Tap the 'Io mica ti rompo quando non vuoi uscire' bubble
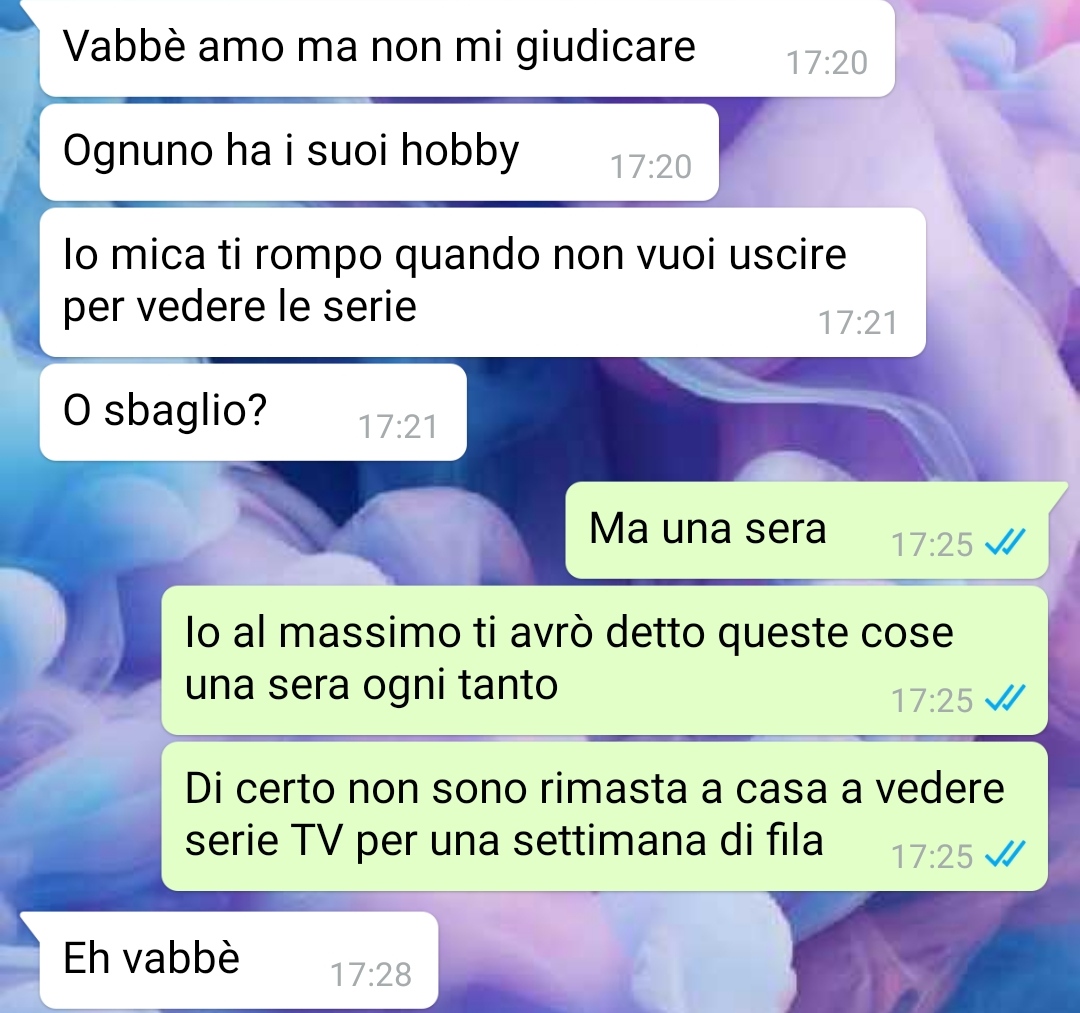The width and height of the screenshot is (1080, 1013). coord(482,282)
